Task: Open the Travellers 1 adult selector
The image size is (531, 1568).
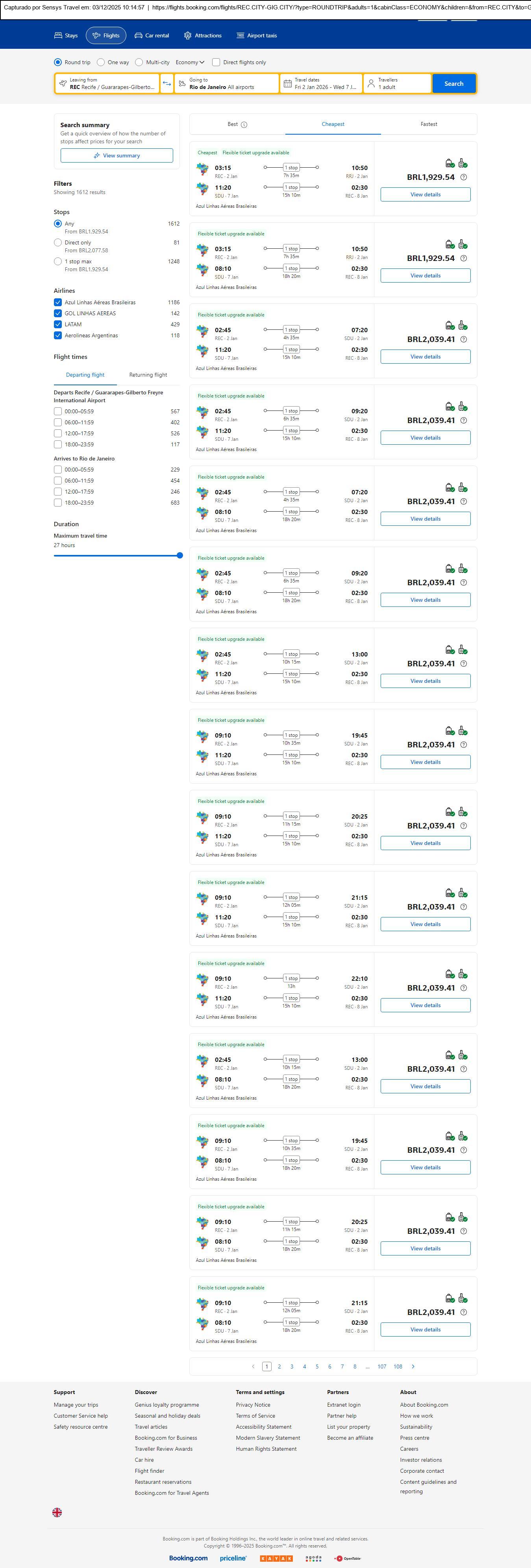Action: click(397, 83)
